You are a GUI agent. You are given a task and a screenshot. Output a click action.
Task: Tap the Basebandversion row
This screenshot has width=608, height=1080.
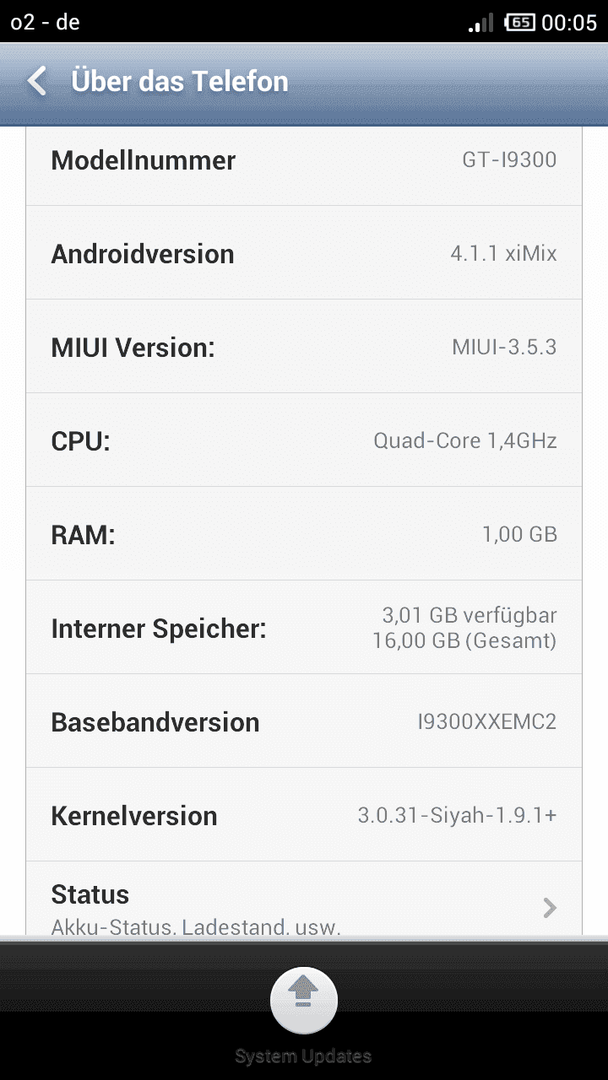304,721
